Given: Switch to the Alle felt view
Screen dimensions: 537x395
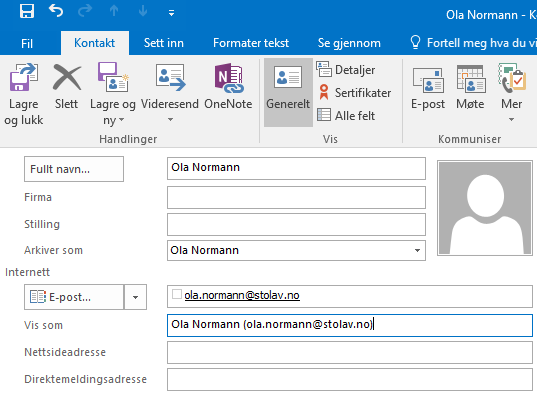Looking at the screenshot, I should coord(346,115).
